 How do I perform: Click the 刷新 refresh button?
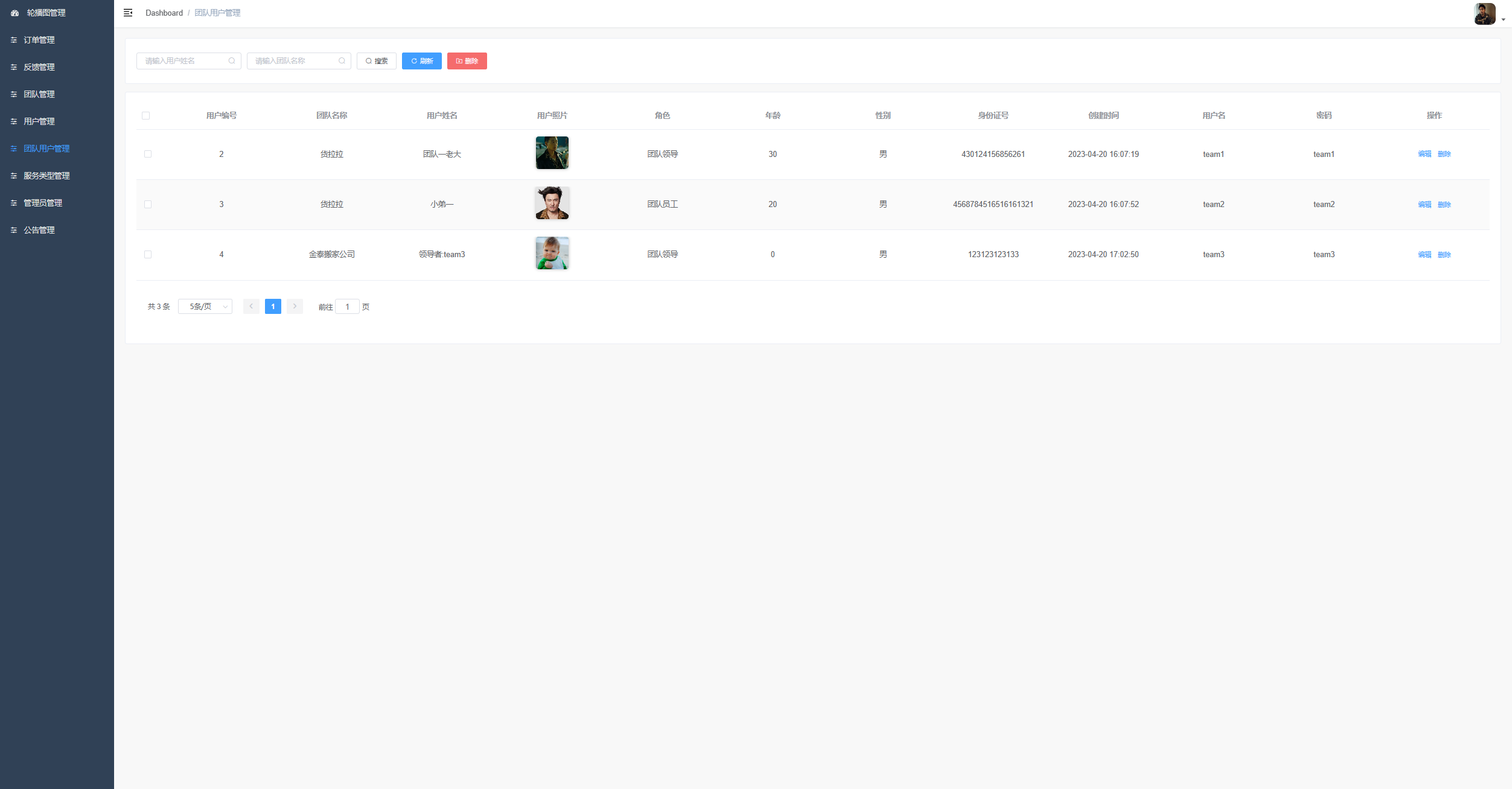coord(421,60)
